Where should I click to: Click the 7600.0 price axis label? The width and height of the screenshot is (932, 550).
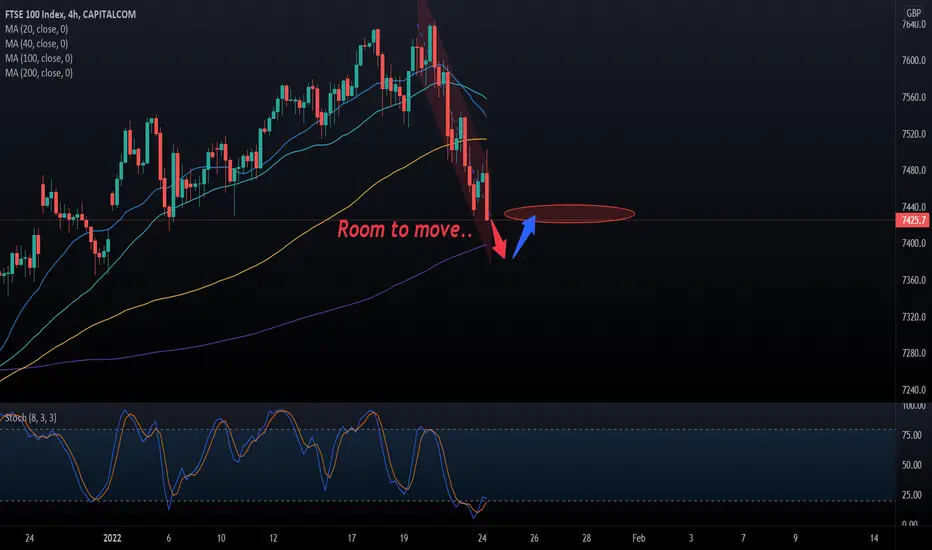click(914, 61)
